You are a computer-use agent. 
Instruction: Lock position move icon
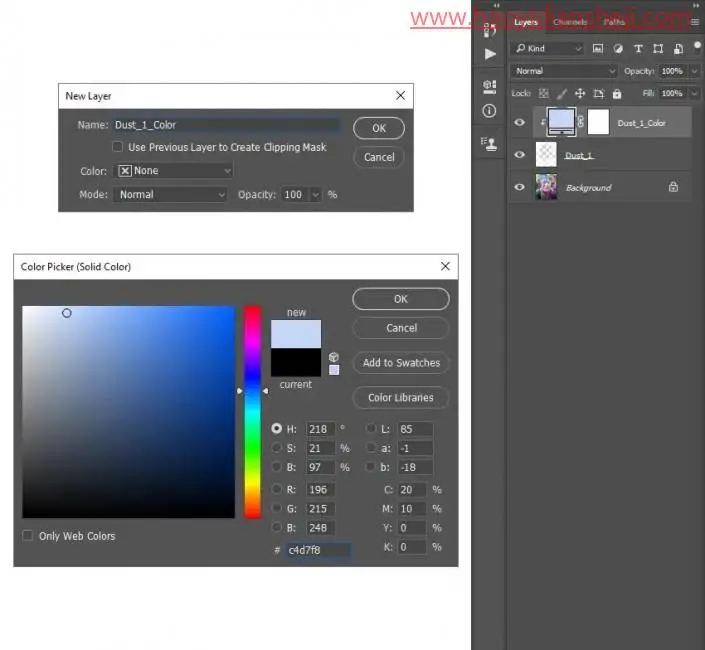(580, 93)
